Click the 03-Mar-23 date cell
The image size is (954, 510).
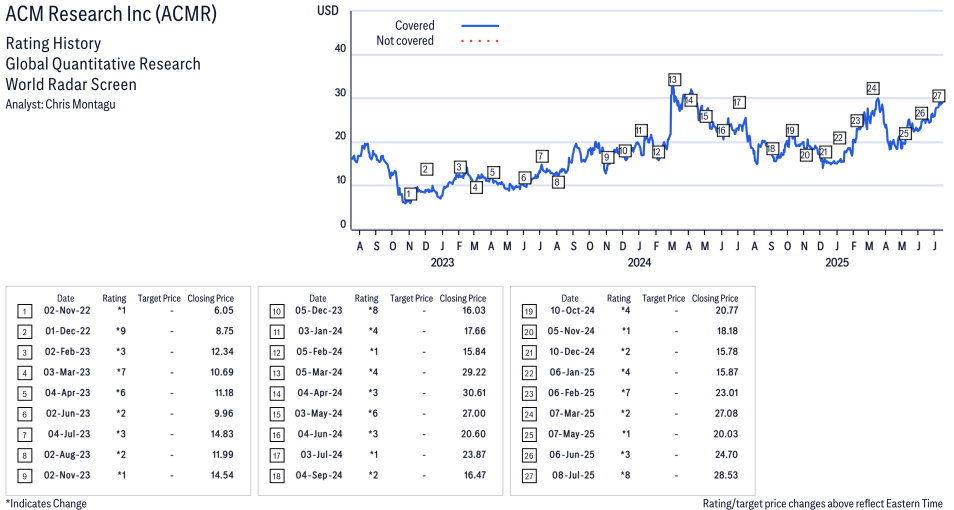[67, 372]
